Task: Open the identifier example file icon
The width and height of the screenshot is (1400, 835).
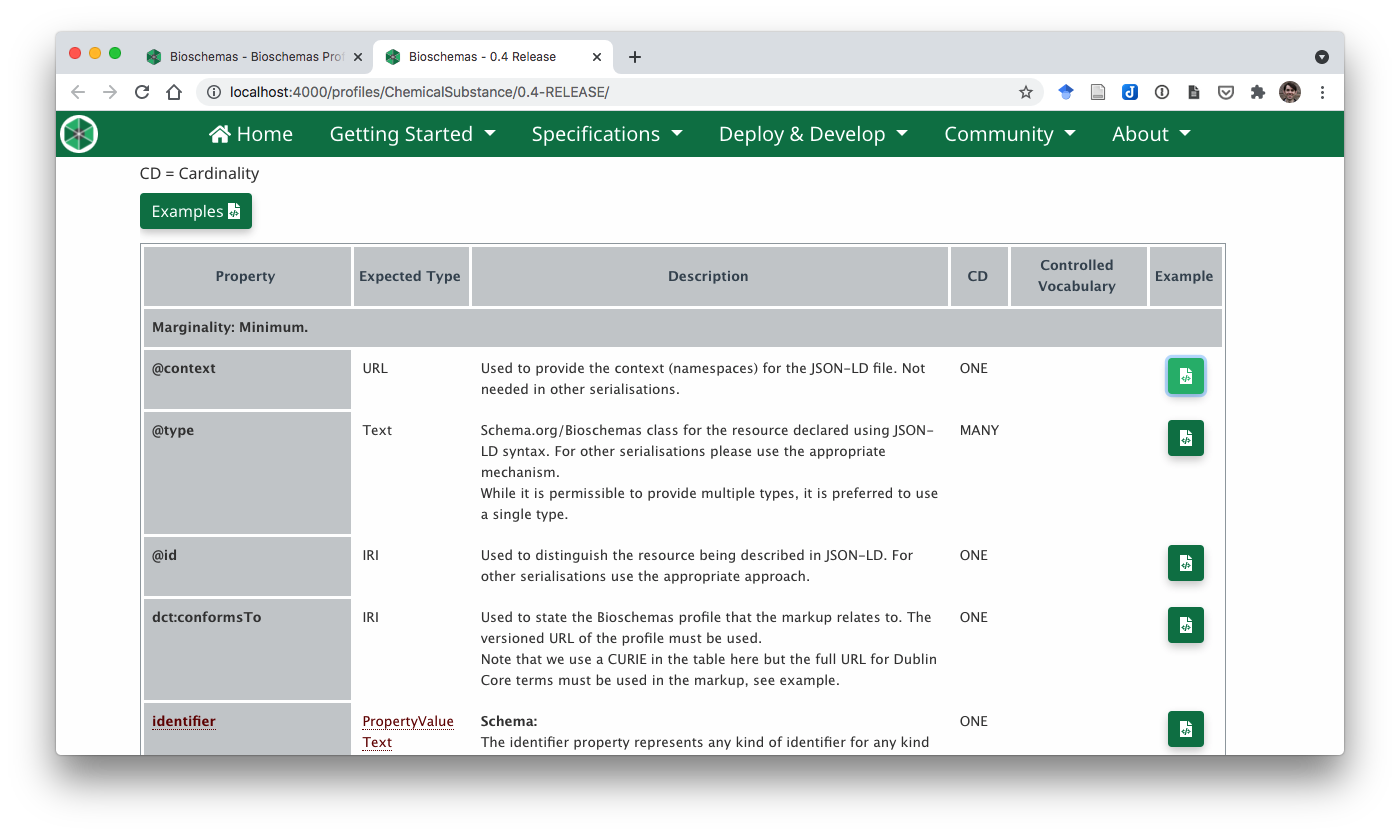Action: tap(1185, 729)
